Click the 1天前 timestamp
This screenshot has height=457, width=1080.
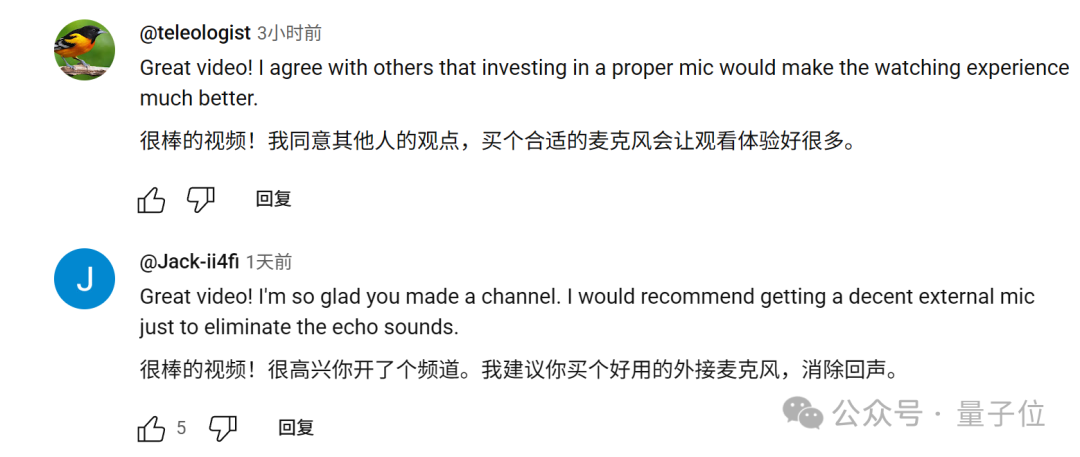point(269,262)
